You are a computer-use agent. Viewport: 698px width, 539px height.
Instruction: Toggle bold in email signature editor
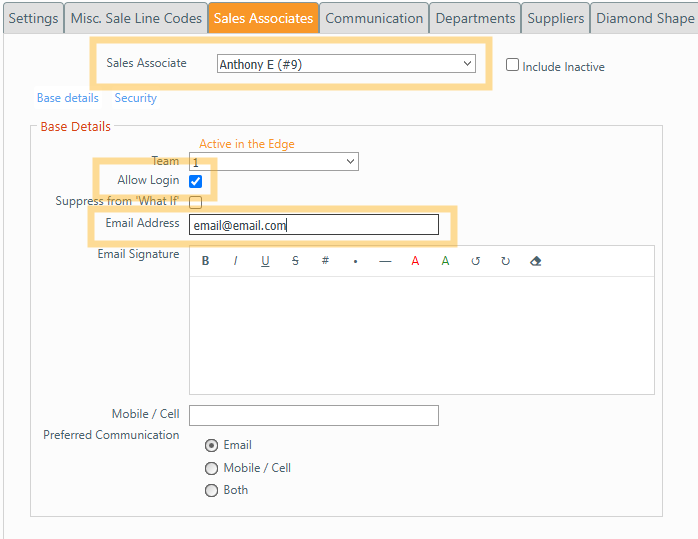[x=206, y=262]
